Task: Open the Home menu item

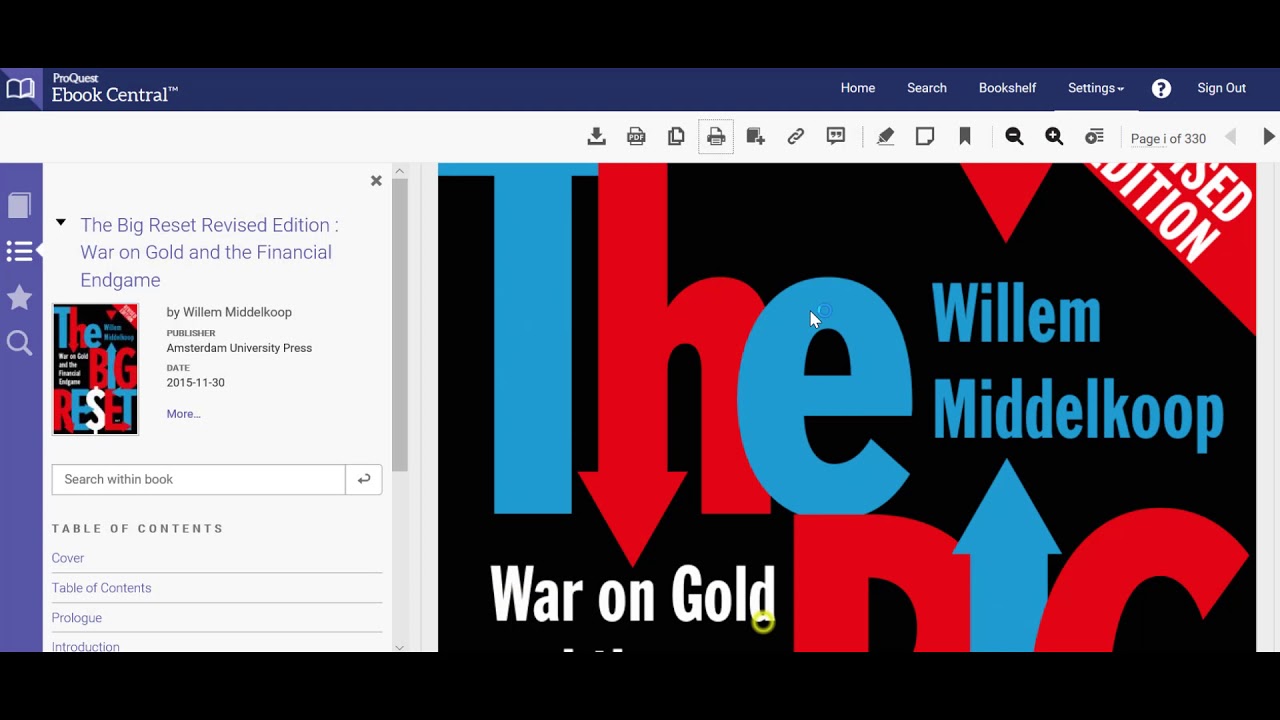Action: pos(858,88)
